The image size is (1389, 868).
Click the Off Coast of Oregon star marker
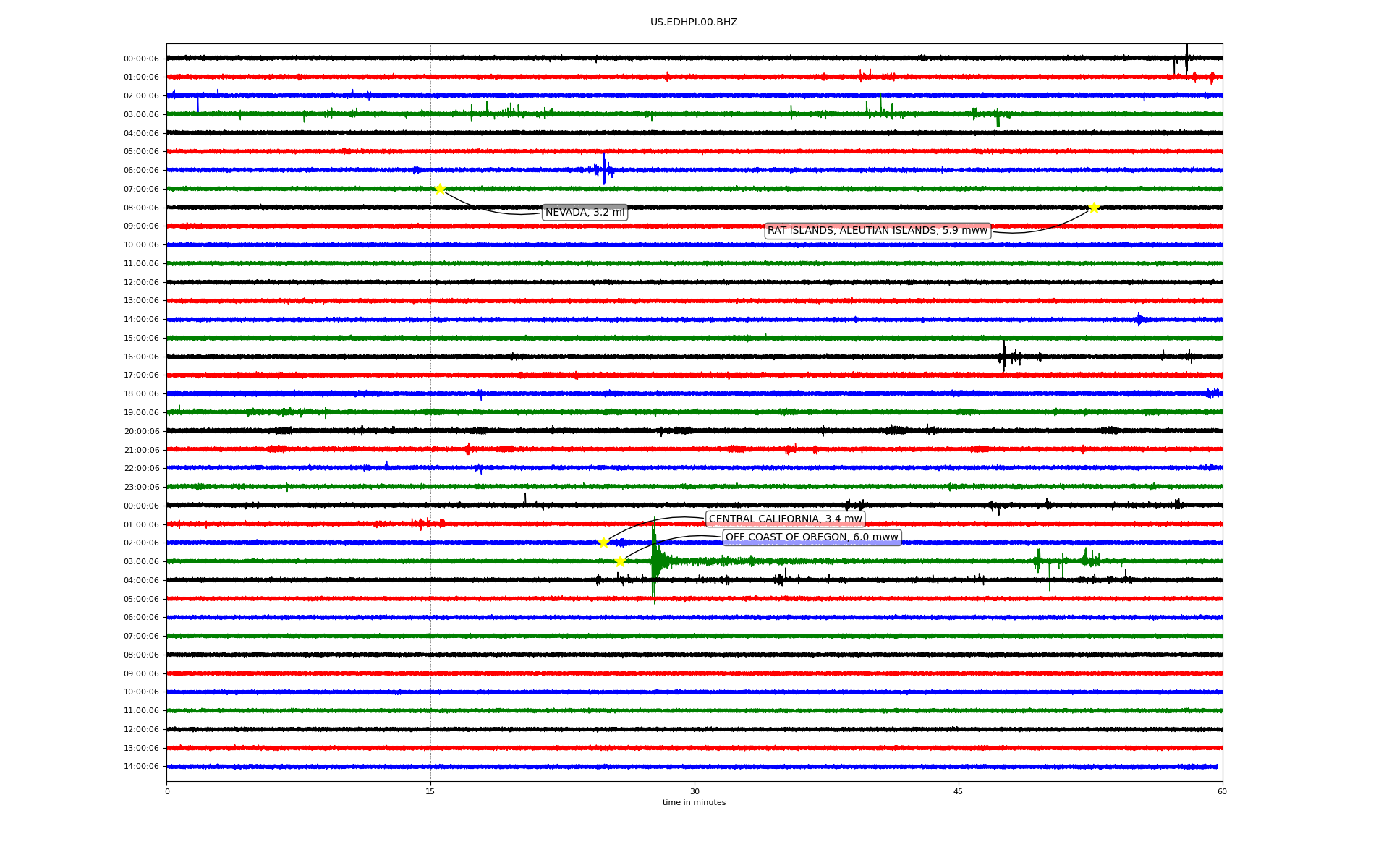coord(620,562)
